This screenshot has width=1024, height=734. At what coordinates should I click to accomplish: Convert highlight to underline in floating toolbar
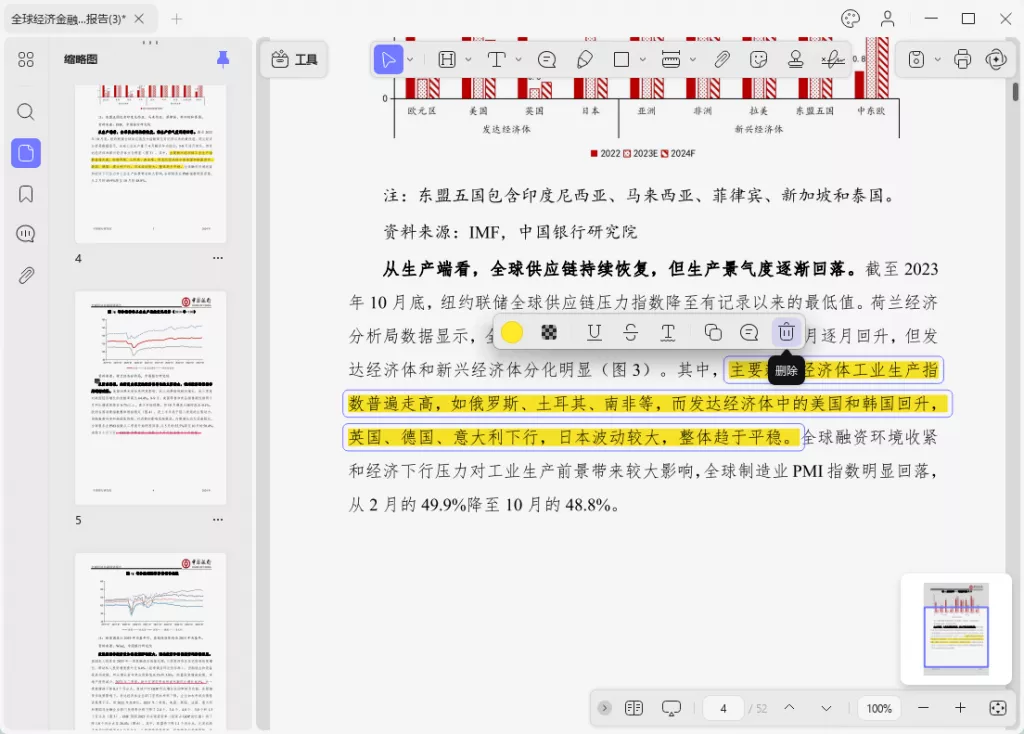tap(594, 332)
